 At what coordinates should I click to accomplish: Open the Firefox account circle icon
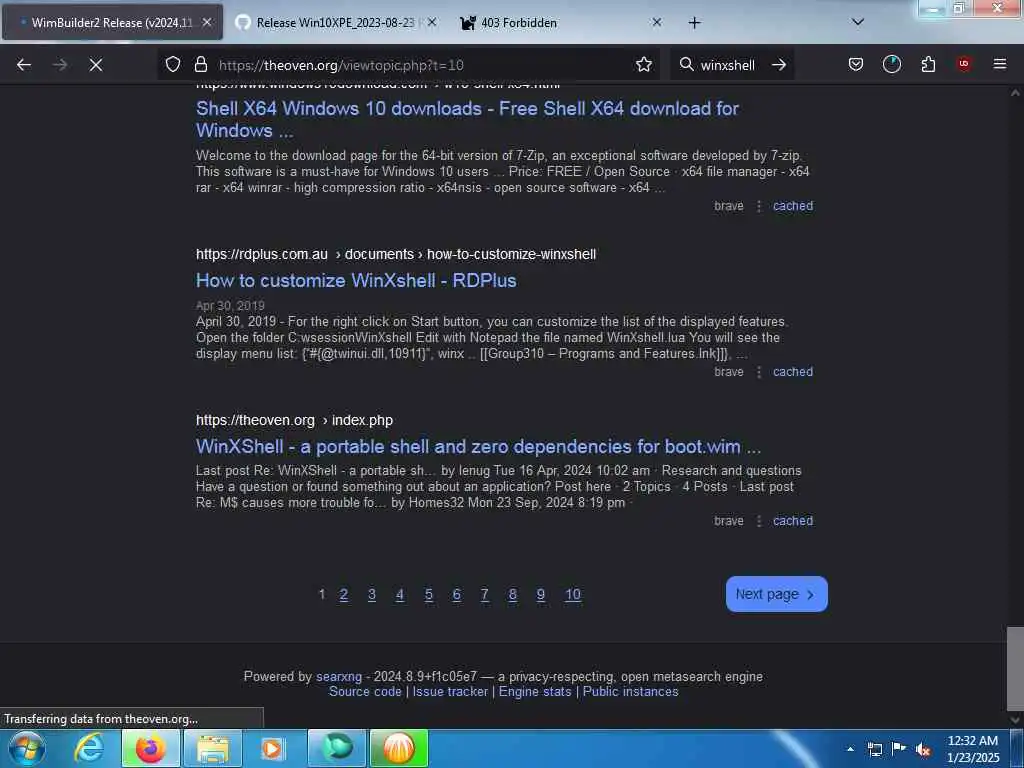tap(891, 64)
